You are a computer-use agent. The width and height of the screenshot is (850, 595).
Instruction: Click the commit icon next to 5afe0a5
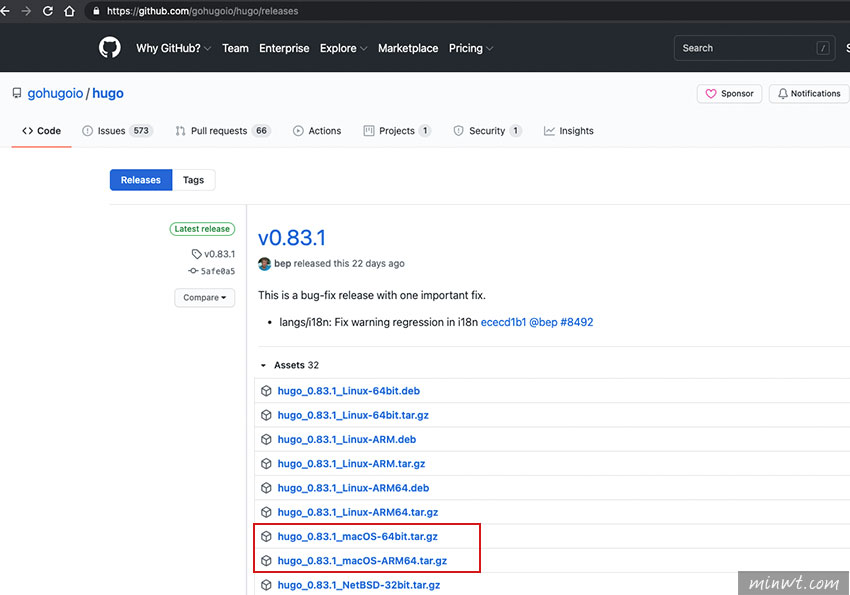click(x=193, y=270)
